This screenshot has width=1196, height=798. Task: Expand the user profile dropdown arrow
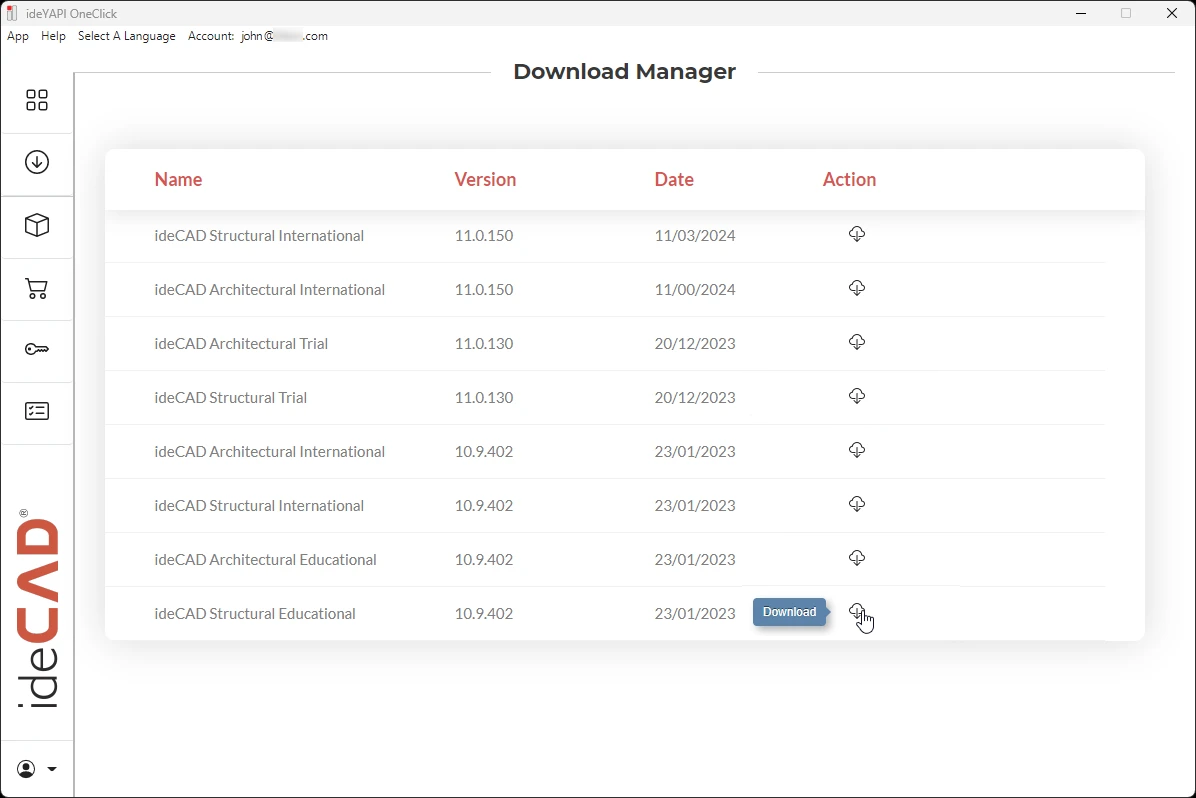tap(52, 769)
